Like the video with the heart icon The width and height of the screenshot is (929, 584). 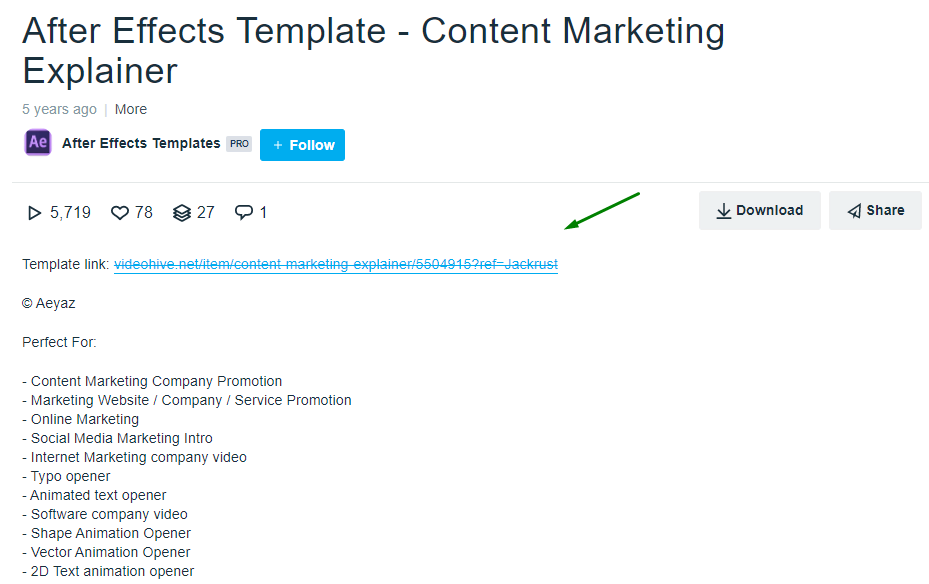[120, 213]
